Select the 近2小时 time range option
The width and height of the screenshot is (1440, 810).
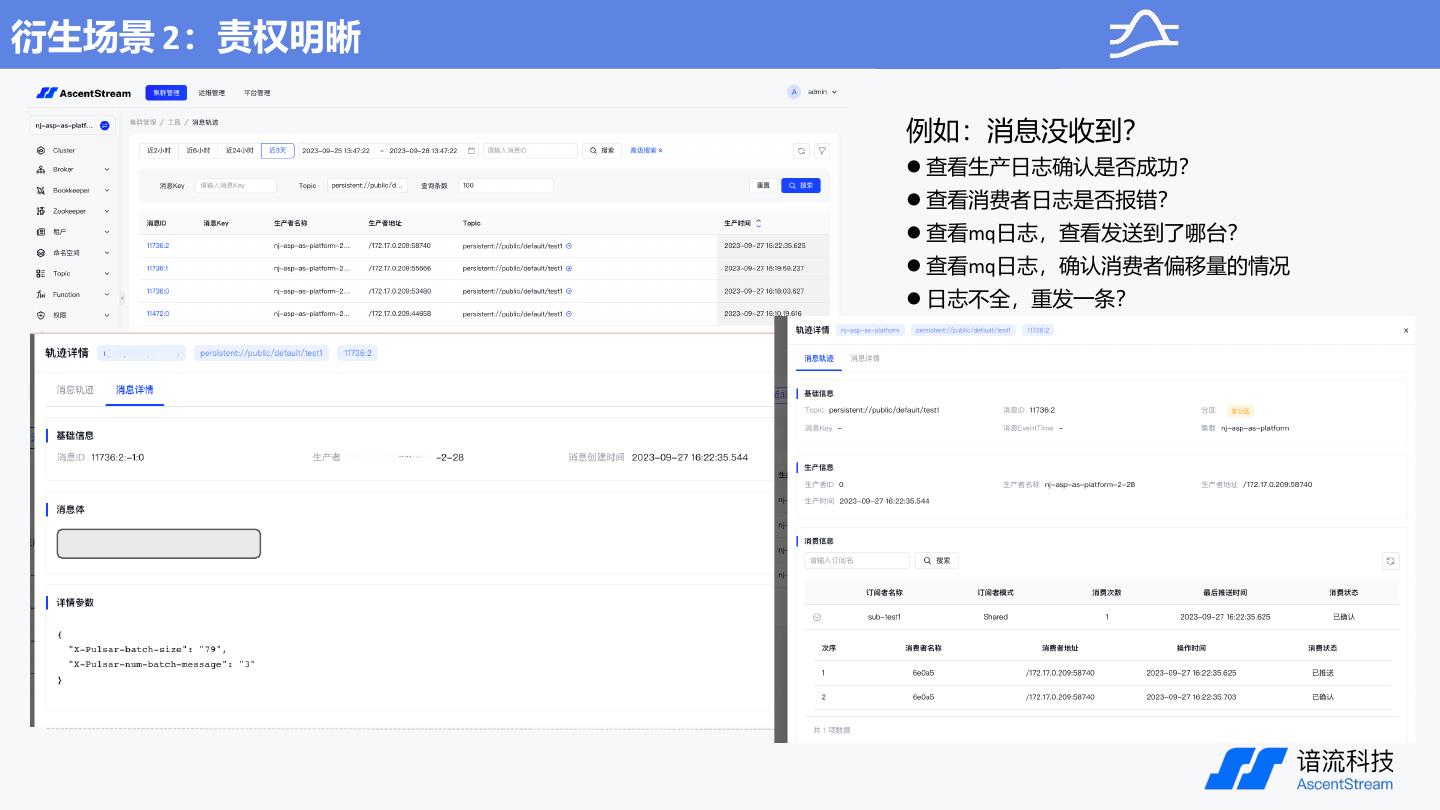coord(159,151)
